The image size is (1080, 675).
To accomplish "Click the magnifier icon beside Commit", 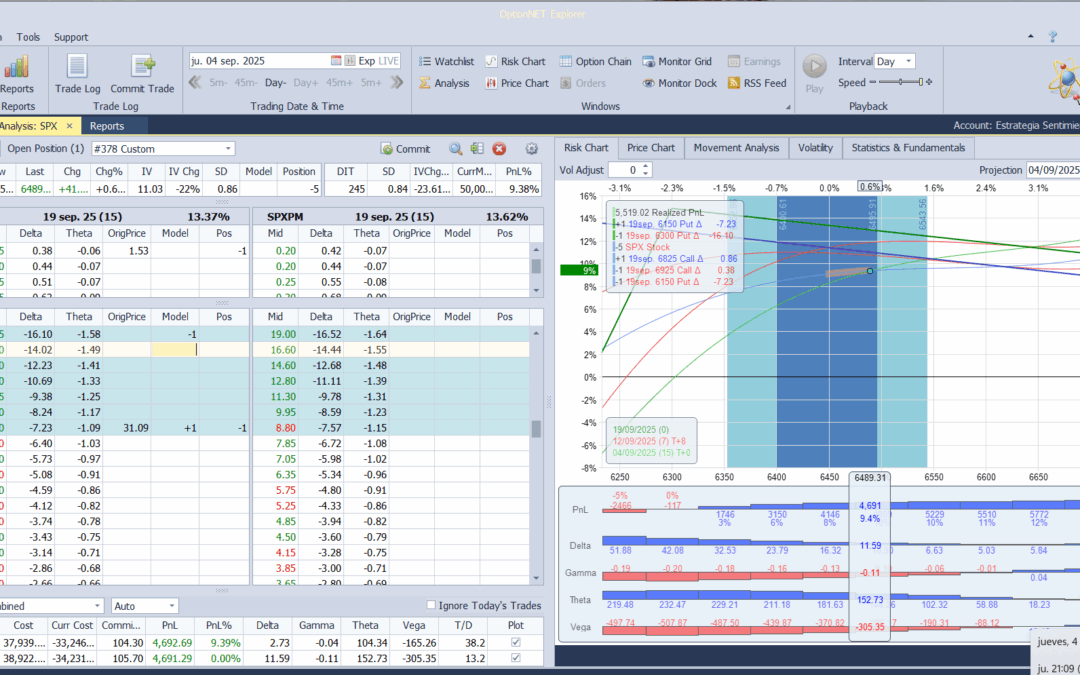I will (x=455, y=149).
